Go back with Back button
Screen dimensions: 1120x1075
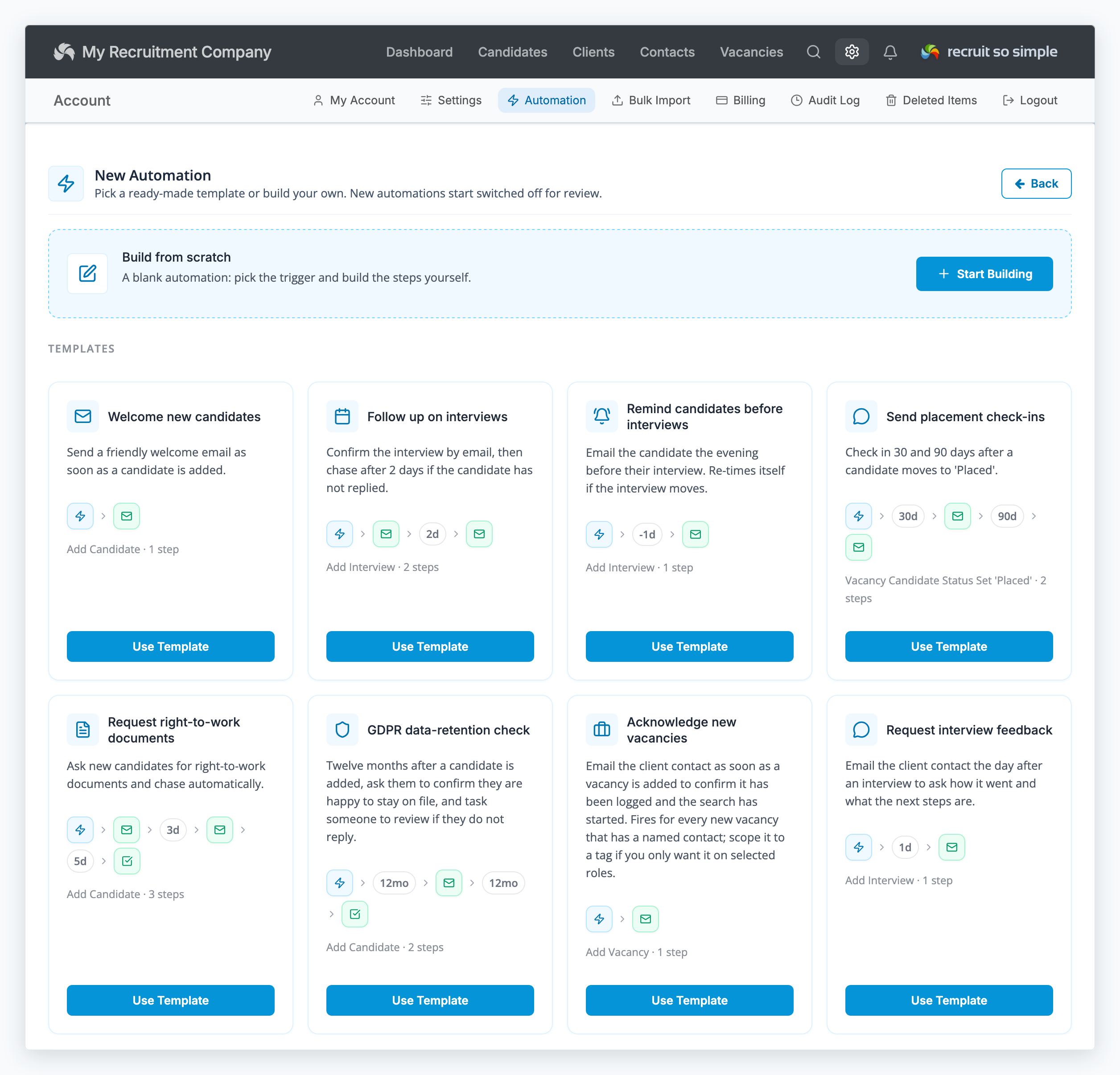1036,184
